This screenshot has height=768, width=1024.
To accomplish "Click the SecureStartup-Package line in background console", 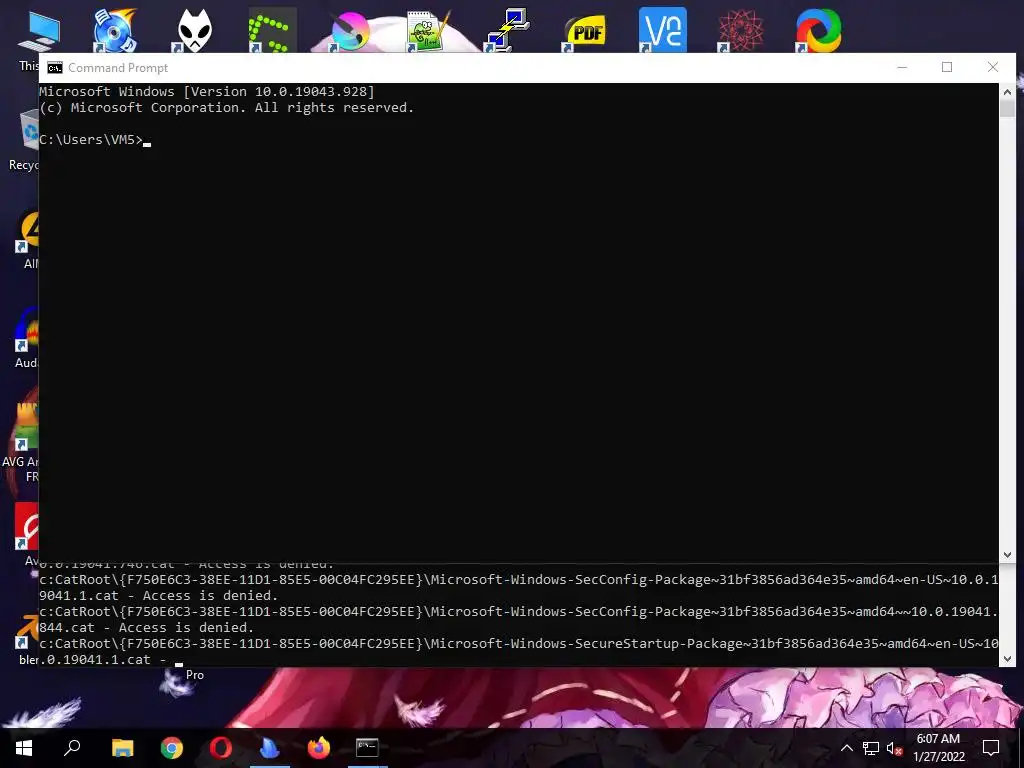I will [519, 643].
